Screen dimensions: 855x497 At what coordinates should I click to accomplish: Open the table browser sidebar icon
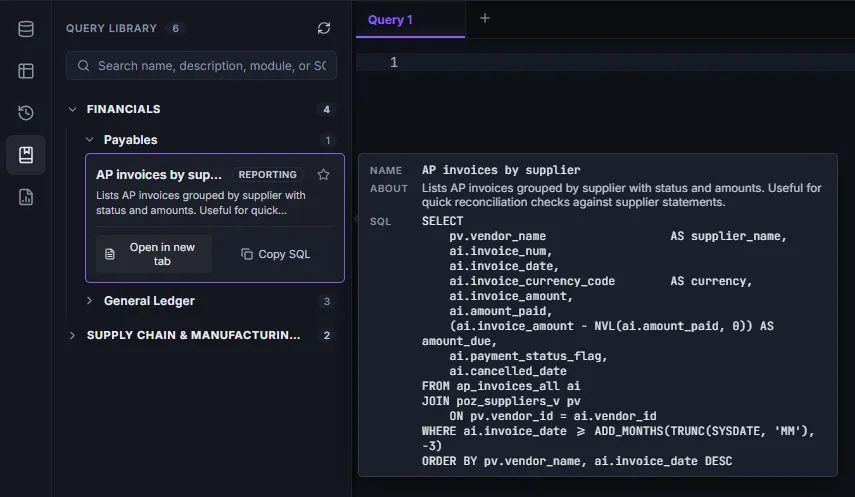click(x=26, y=71)
